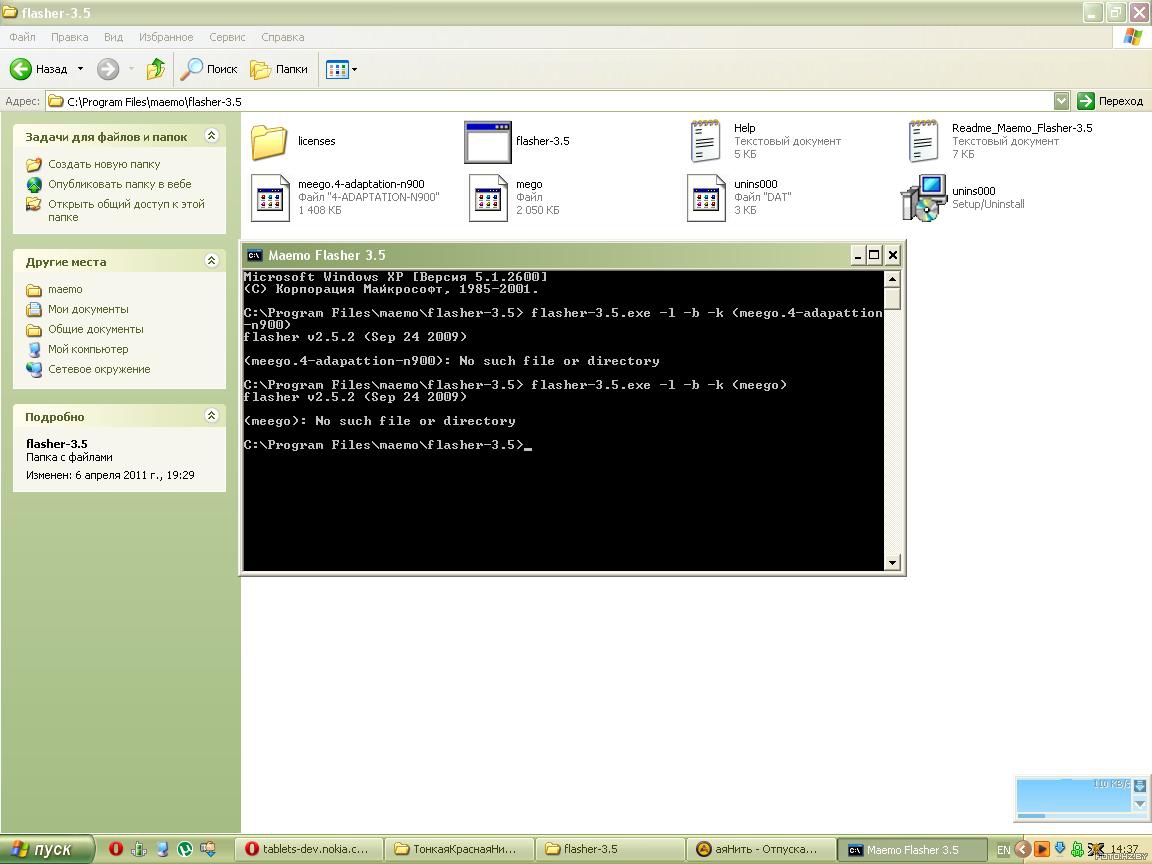Switch to the аяНить - Отпуска... taskbar button

click(761, 849)
